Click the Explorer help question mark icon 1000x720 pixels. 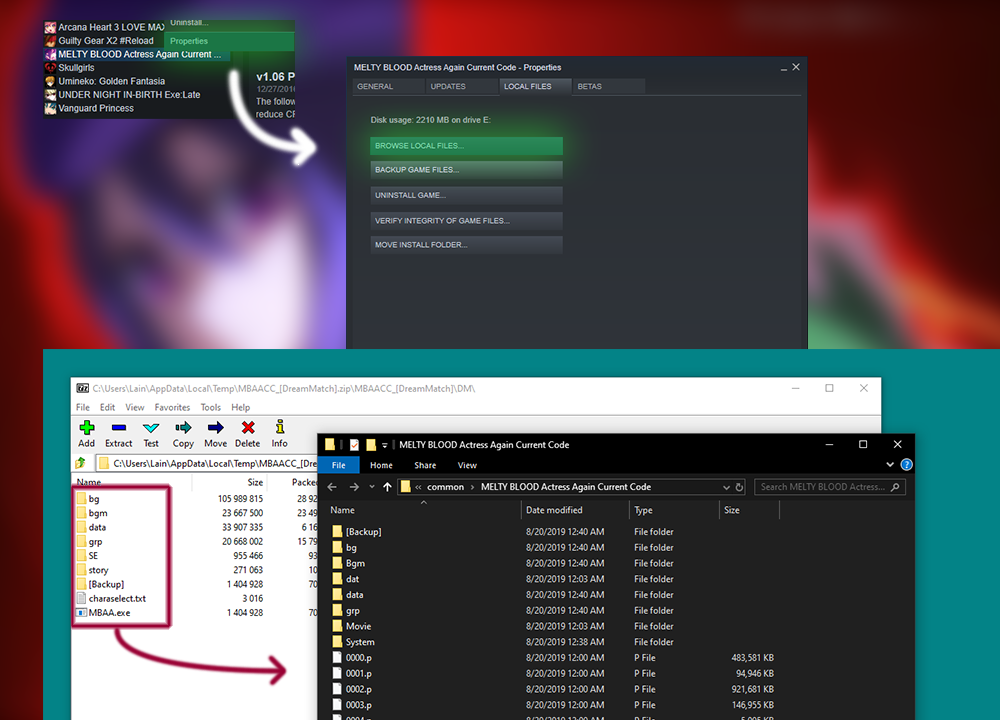tap(906, 465)
